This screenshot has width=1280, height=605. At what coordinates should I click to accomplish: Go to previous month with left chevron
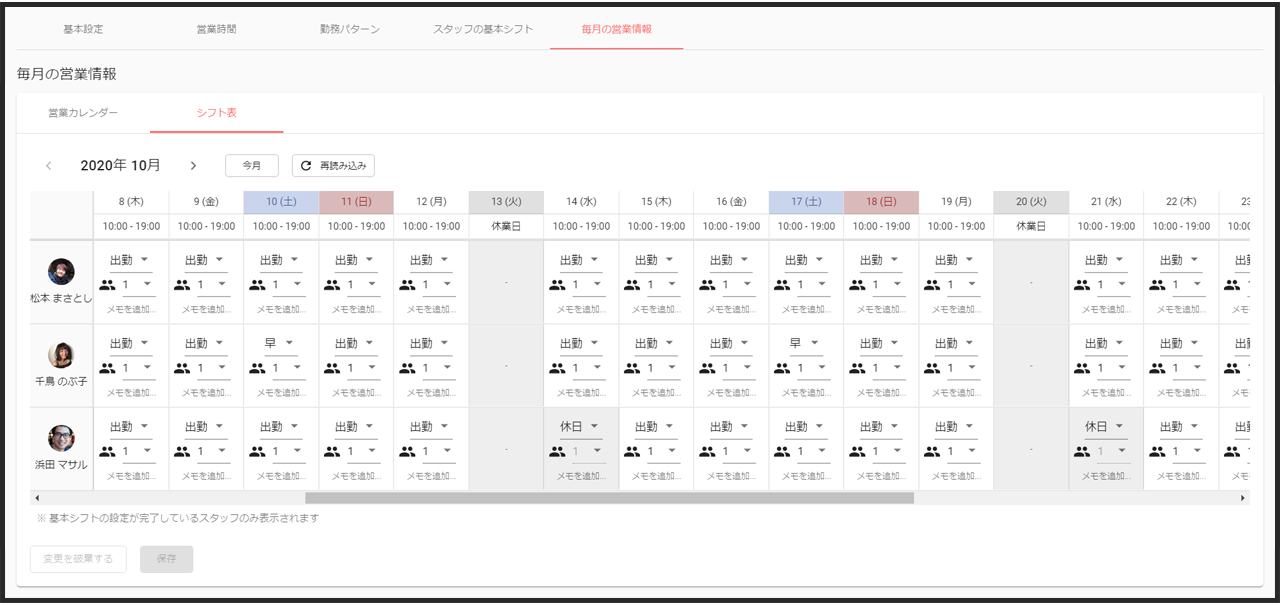[48, 166]
